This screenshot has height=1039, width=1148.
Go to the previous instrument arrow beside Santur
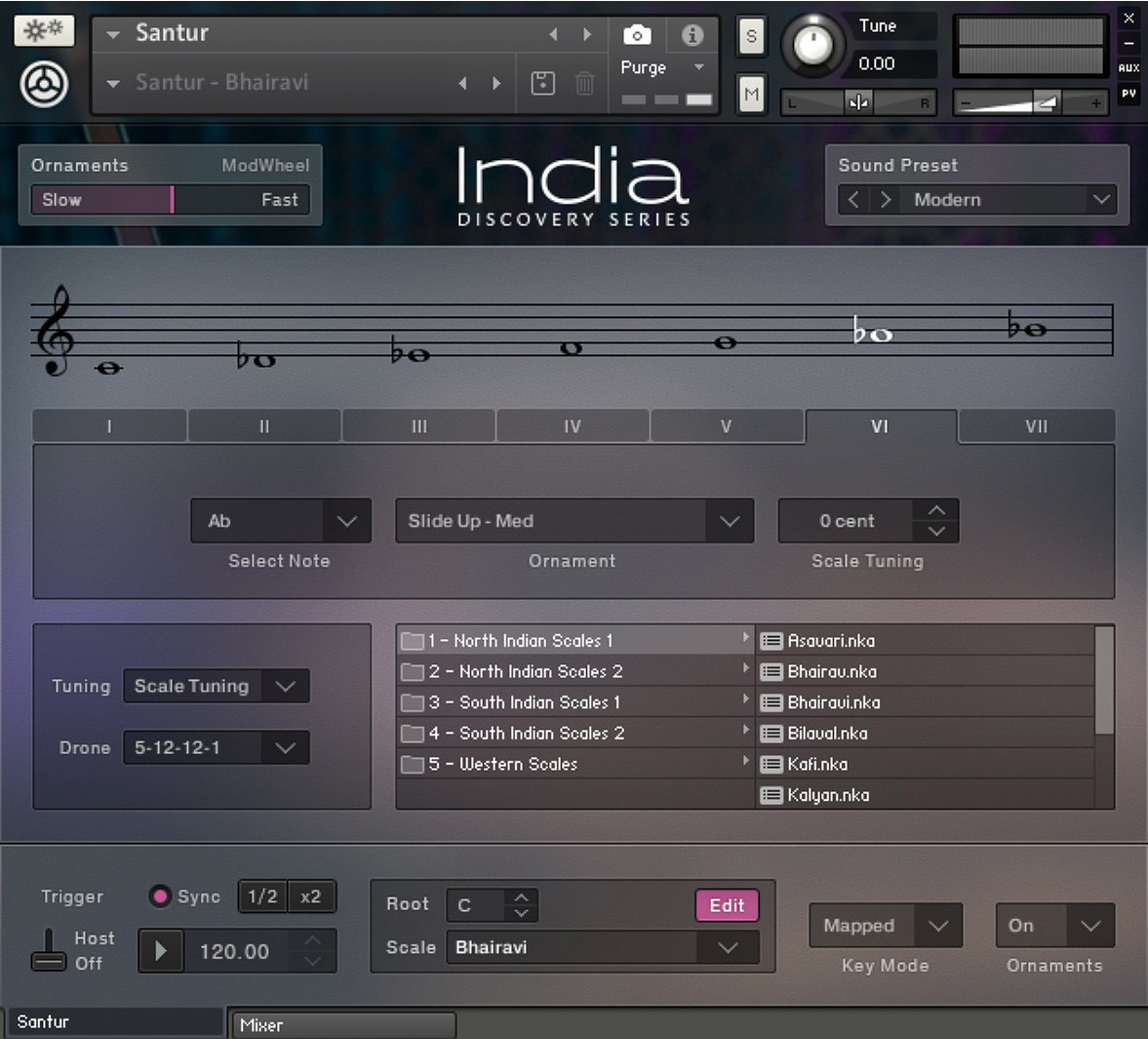553,34
